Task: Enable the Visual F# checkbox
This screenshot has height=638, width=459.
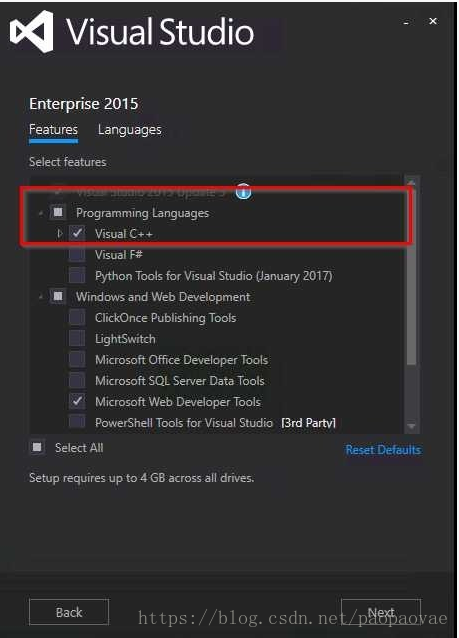Action: click(77, 255)
